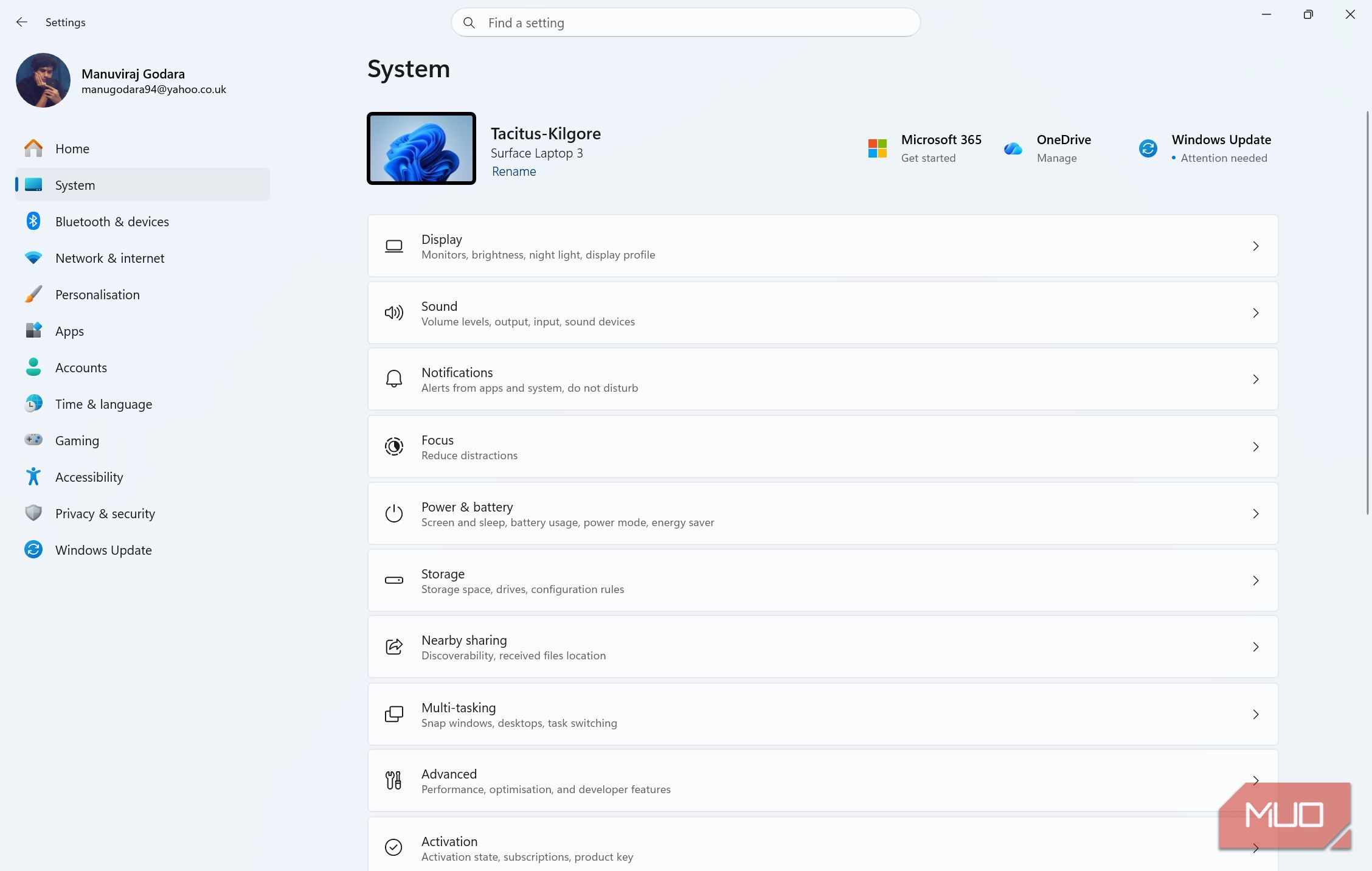Click the desktop wallpaper thumbnail

click(x=421, y=148)
